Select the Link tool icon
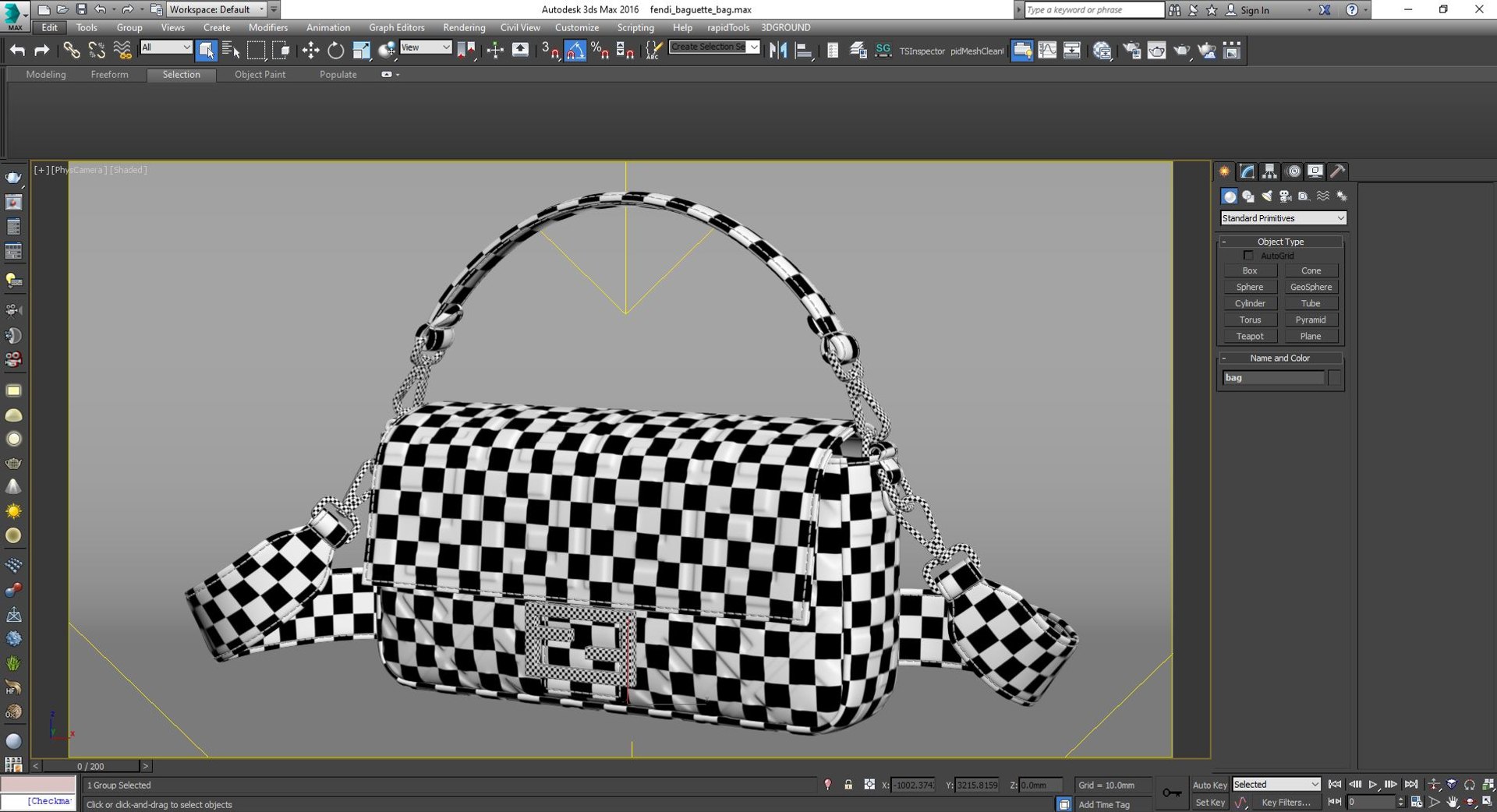1497x812 pixels. click(x=72, y=51)
